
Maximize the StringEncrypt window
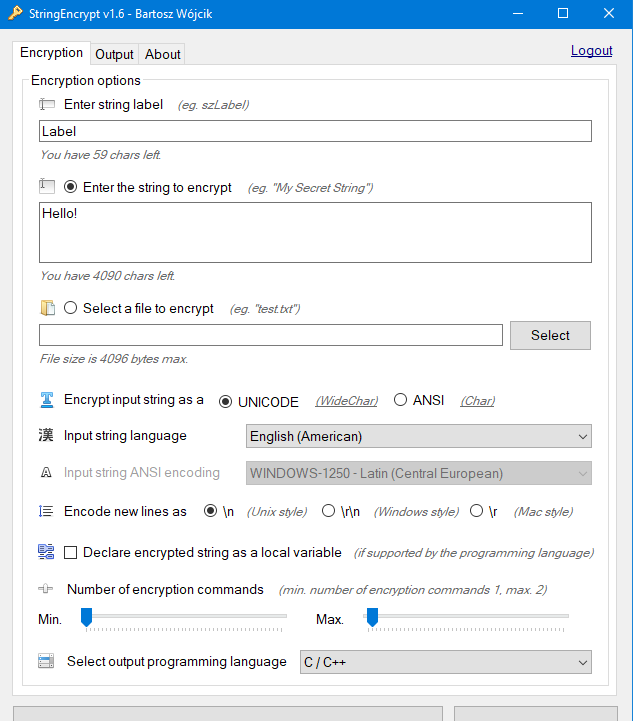pyautogui.click(x=563, y=13)
